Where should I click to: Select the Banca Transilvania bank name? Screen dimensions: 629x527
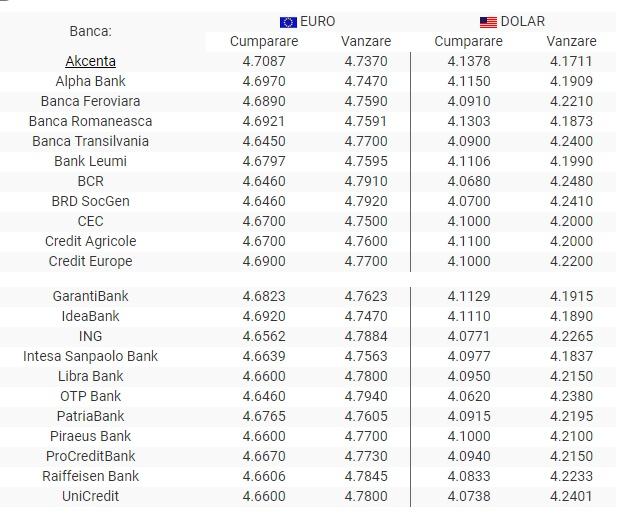(x=90, y=141)
